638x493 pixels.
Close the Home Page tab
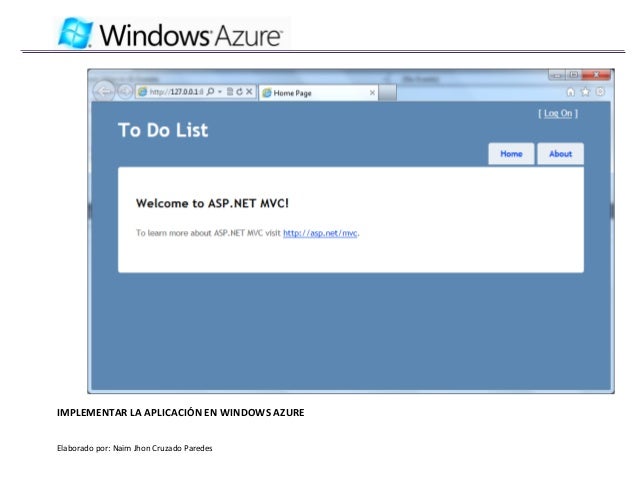click(x=372, y=93)
